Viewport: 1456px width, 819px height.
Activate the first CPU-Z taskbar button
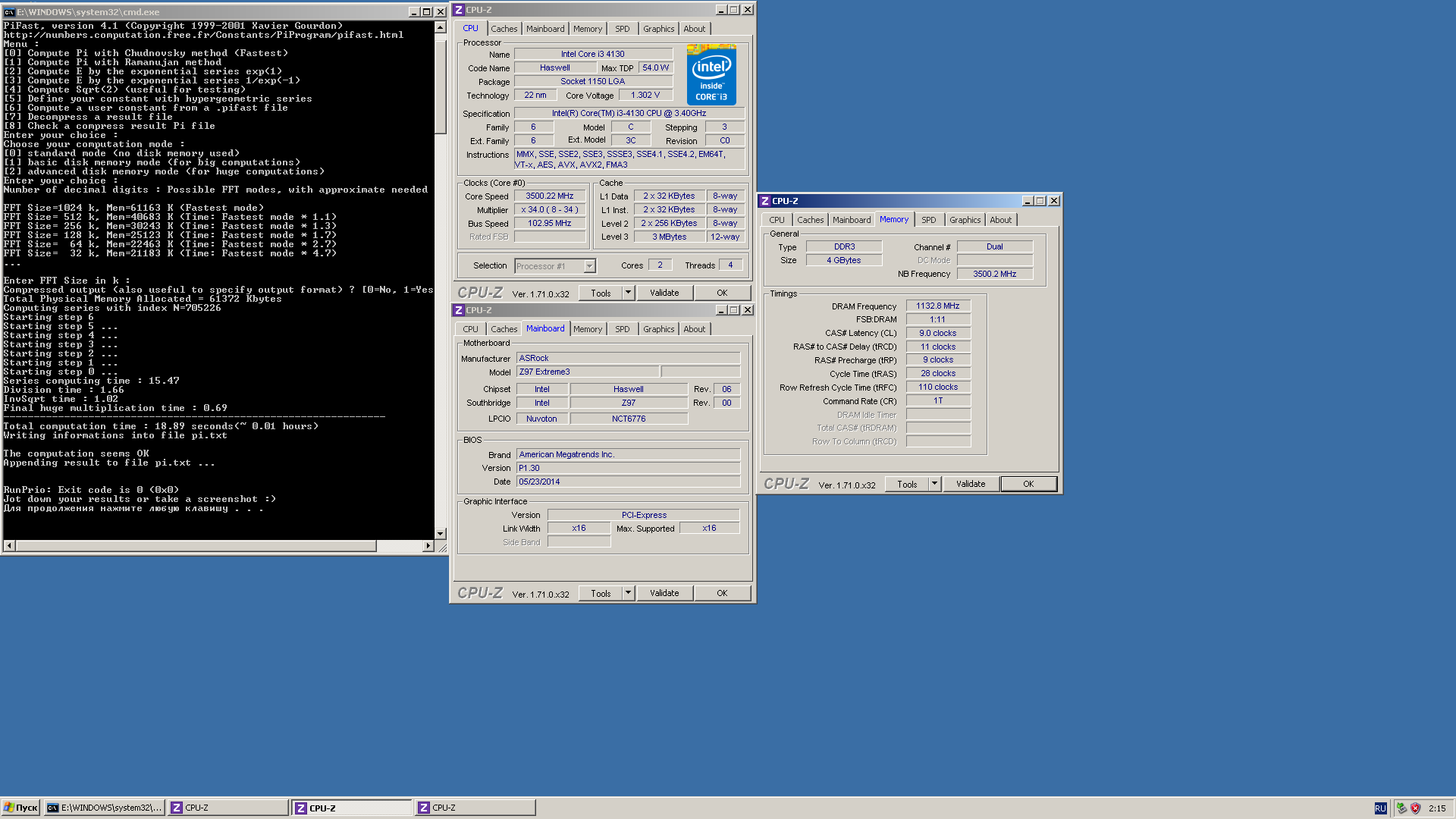click(x=228, y=808)
